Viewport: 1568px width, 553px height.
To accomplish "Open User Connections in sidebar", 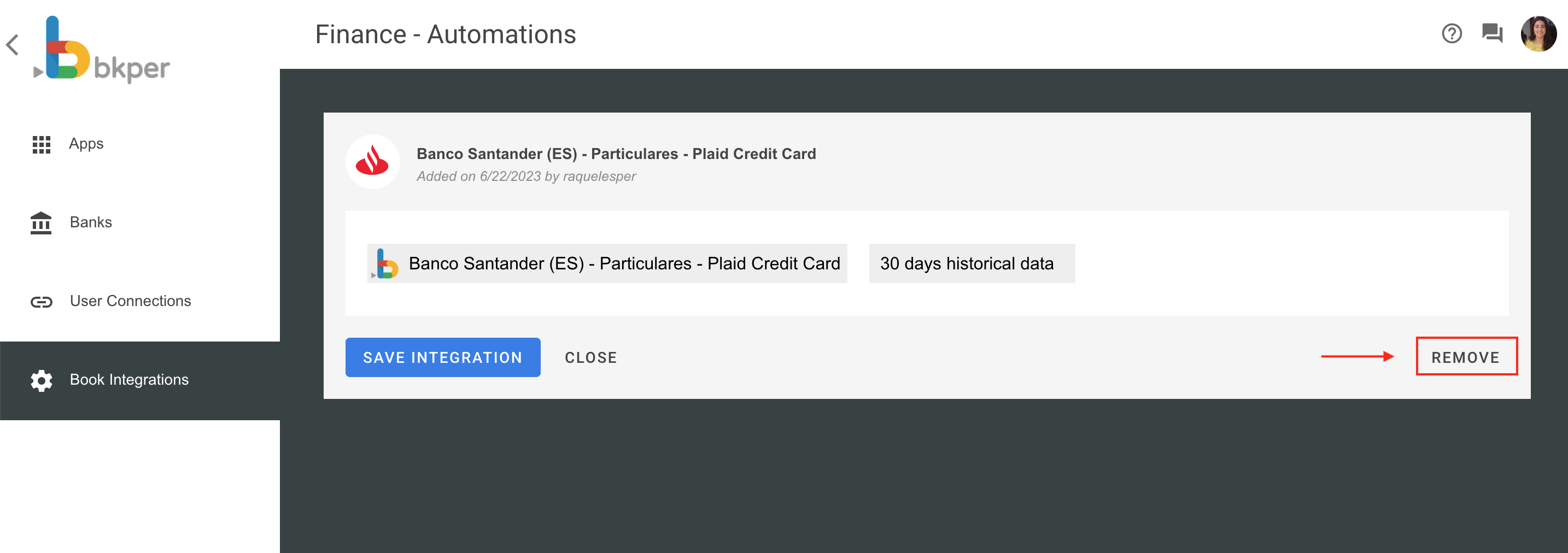I will pyautogui.click(x=130, y=301).
